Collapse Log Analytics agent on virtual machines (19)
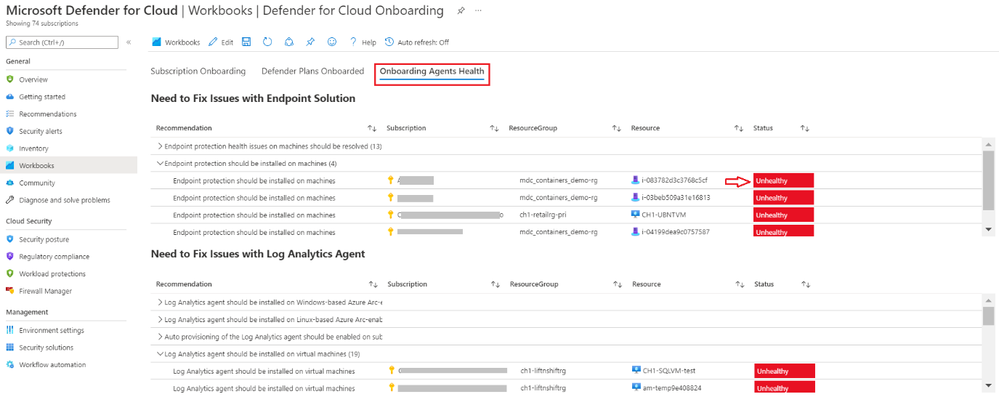 (x=160, y=353)
